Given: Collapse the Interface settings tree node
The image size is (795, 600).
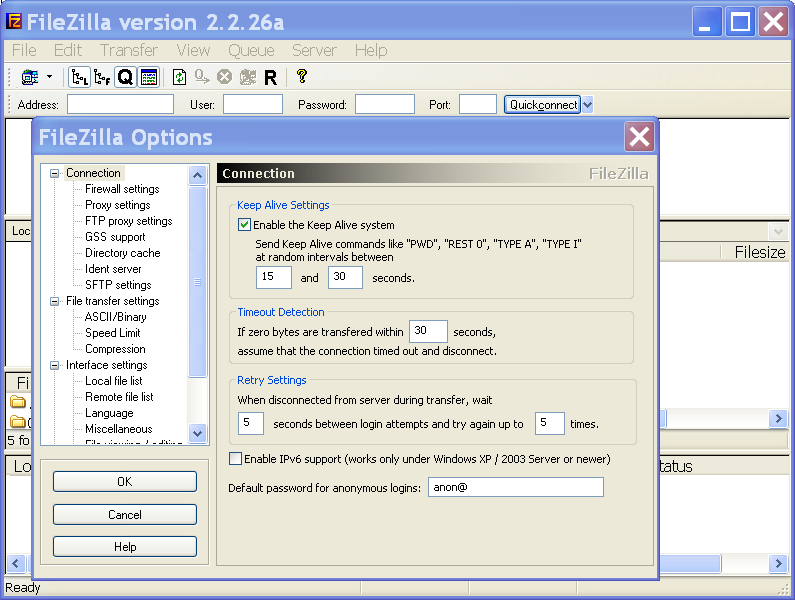Looking at the screenshot, I should pyautogui.click(x=54, y=365).
